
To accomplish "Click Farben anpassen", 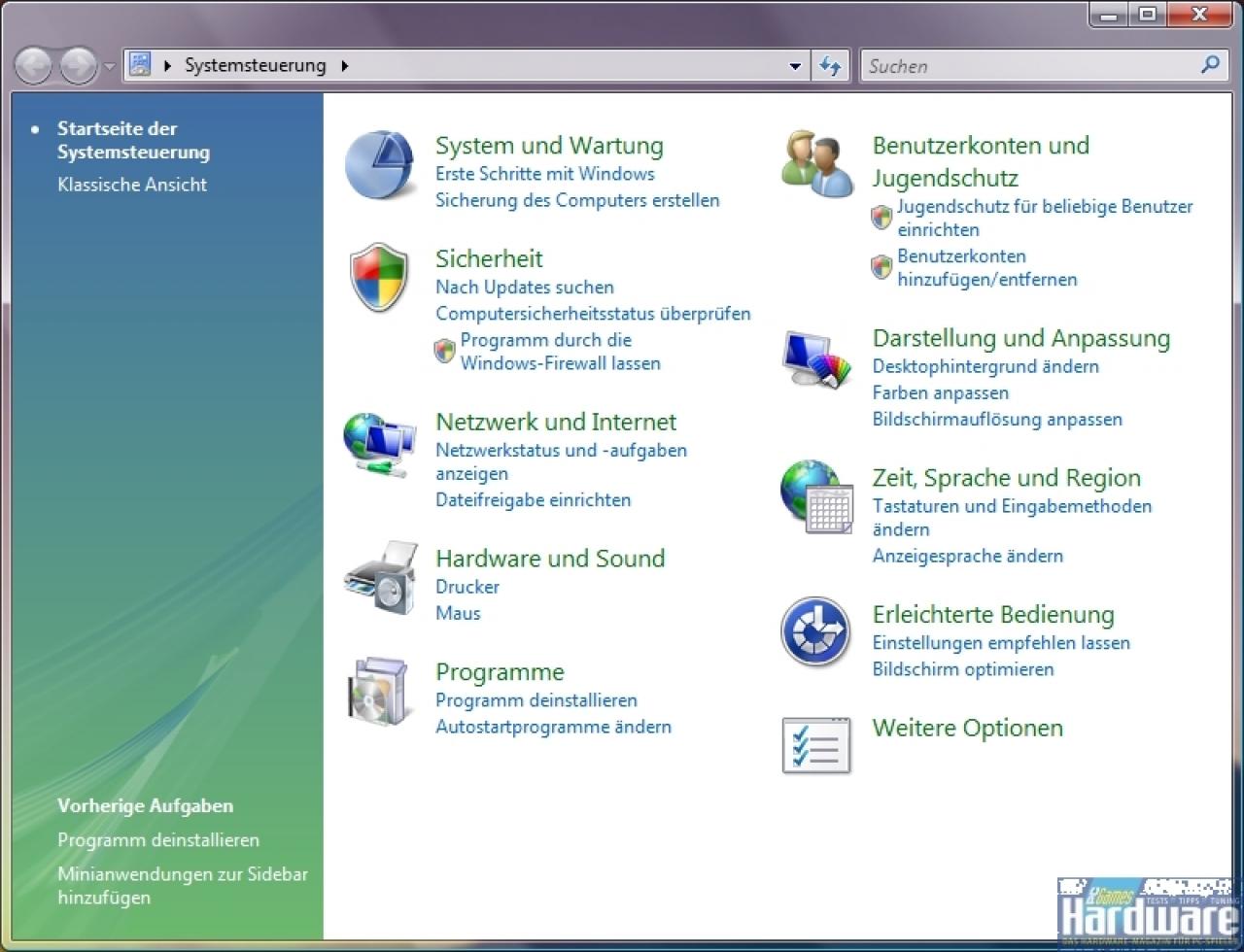I will (x=941, y=392).
